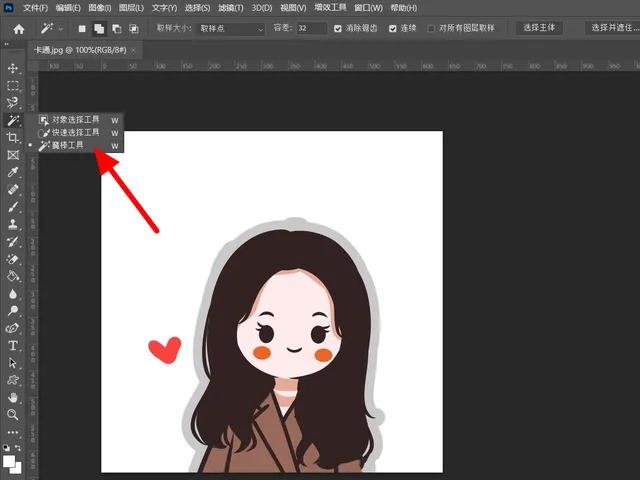640x480 pixels.
Task: Click the foreground color swatch
Action: tap(10, 461)
